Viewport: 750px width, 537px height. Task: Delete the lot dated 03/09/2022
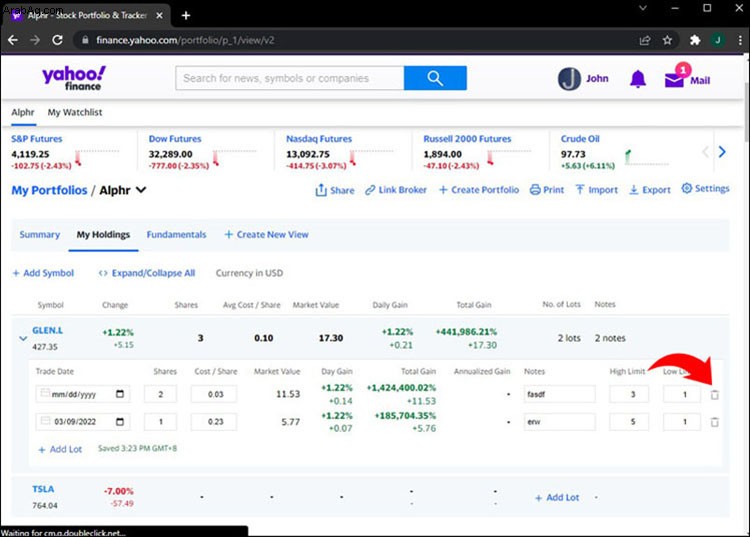[715, 422]
